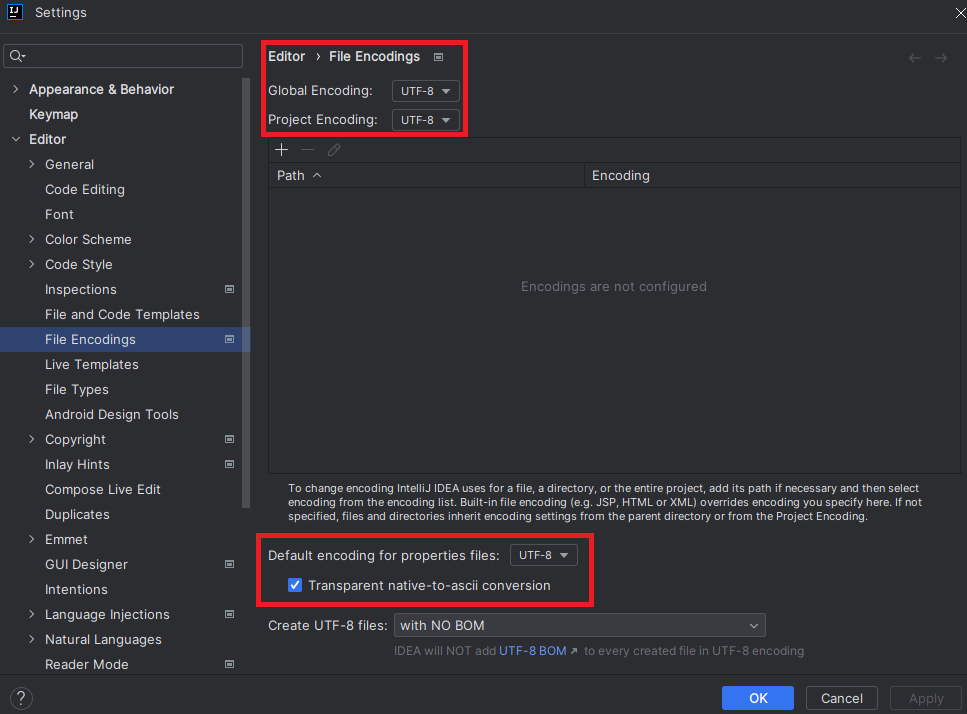Viewport: 967px width, 714px height.
Task: Click the search magnifier icon
Action: [x=17, y=56]
